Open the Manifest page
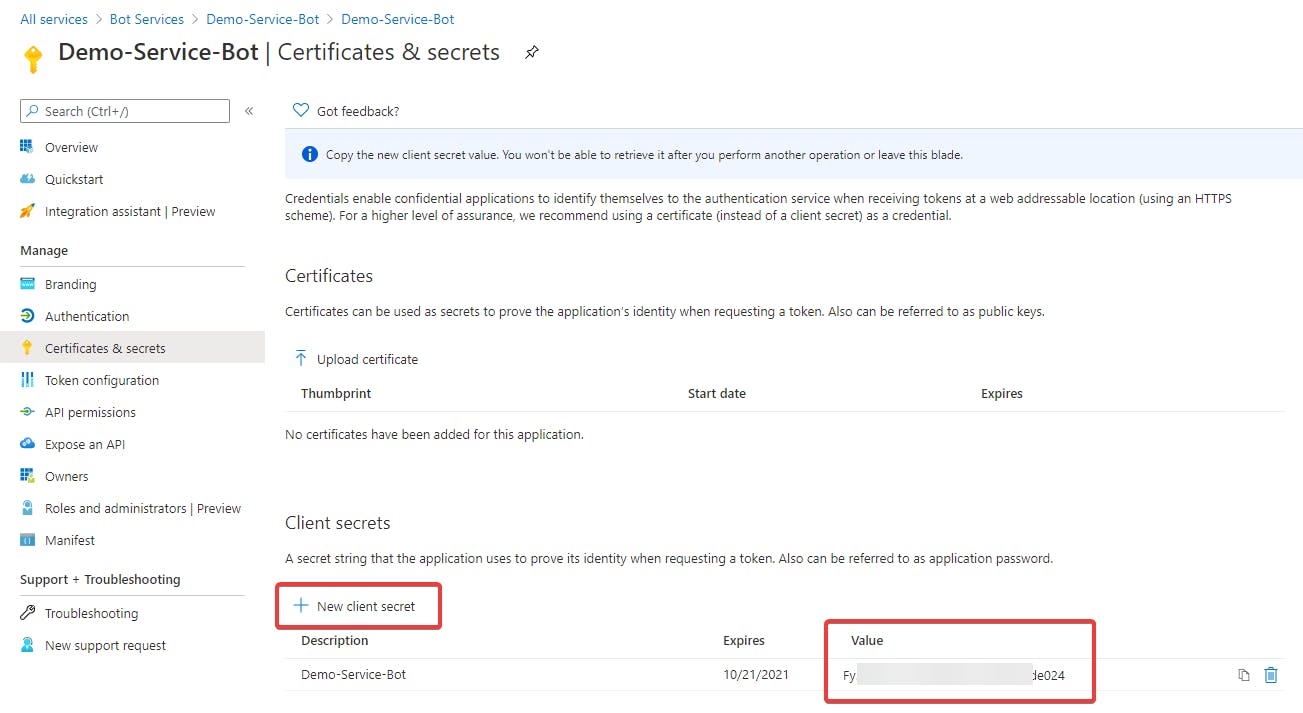The height and width of the screenshot is (713, 1303). [x=70, y=540]
